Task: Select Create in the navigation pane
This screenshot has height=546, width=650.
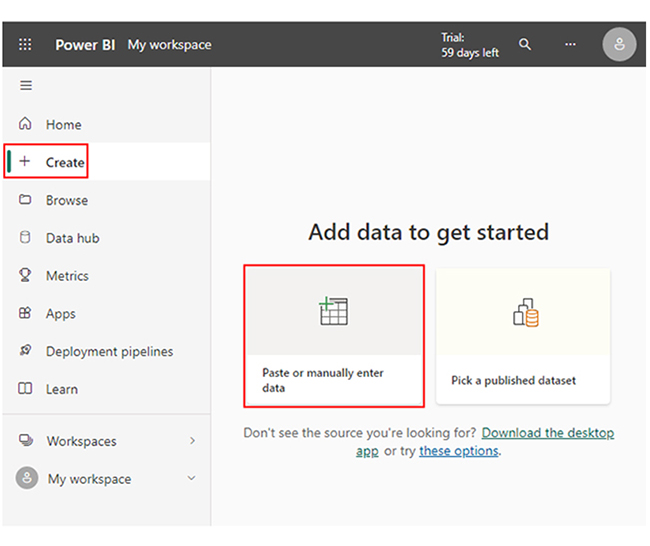Action: 65,162
